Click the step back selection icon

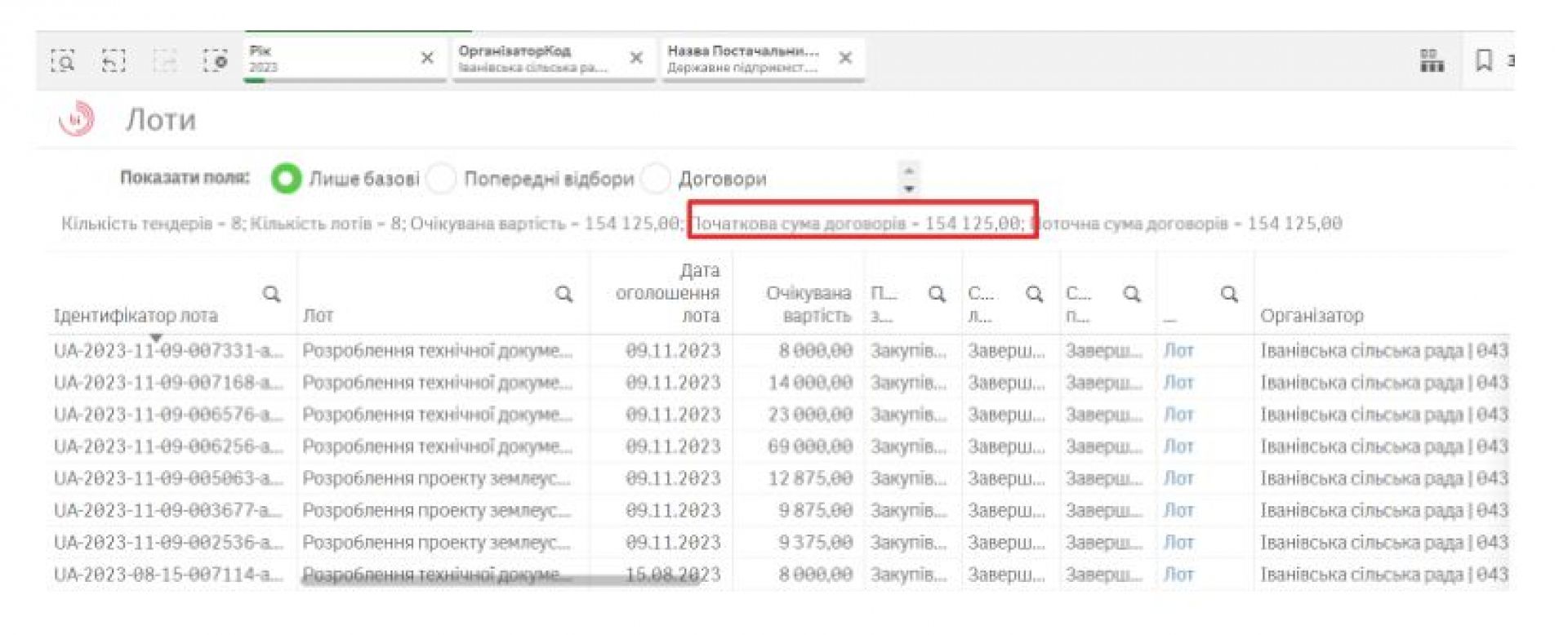tap(114, 60)
